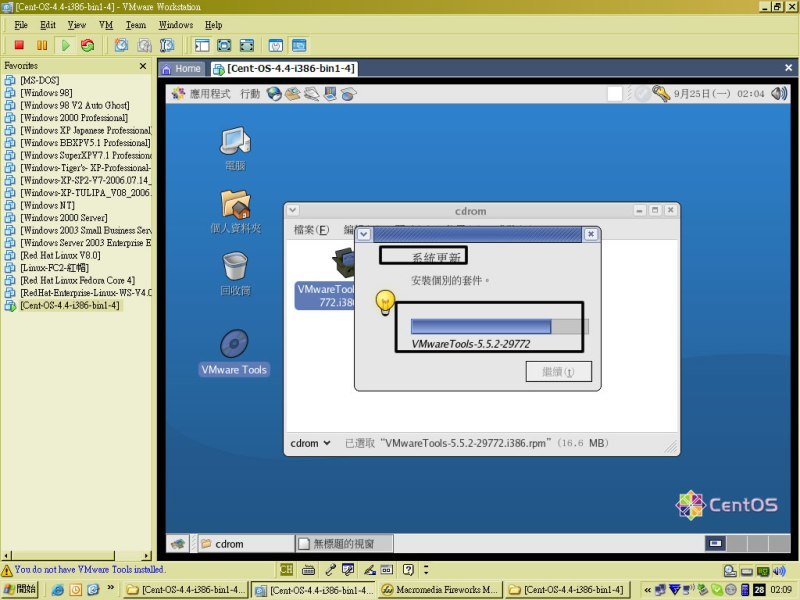Open the VM menu
The image size is (800, 600).
click(x=106, y=25)
